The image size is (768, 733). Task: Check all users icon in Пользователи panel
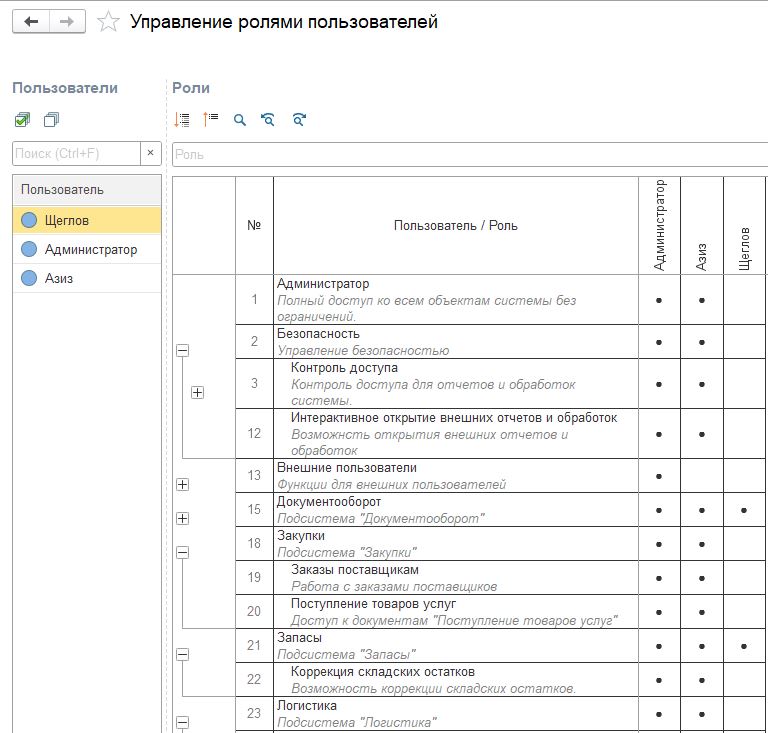(x=23, y=119)
